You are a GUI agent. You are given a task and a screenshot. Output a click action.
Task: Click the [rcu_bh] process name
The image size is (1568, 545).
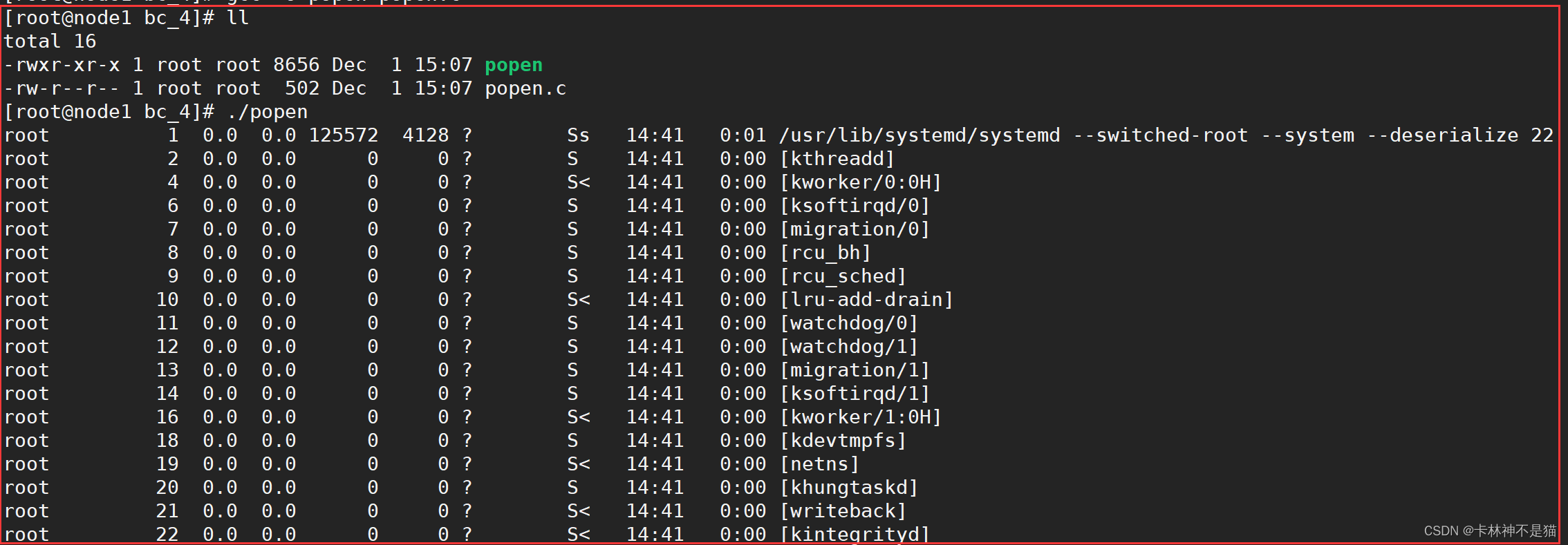click(825, 253)
